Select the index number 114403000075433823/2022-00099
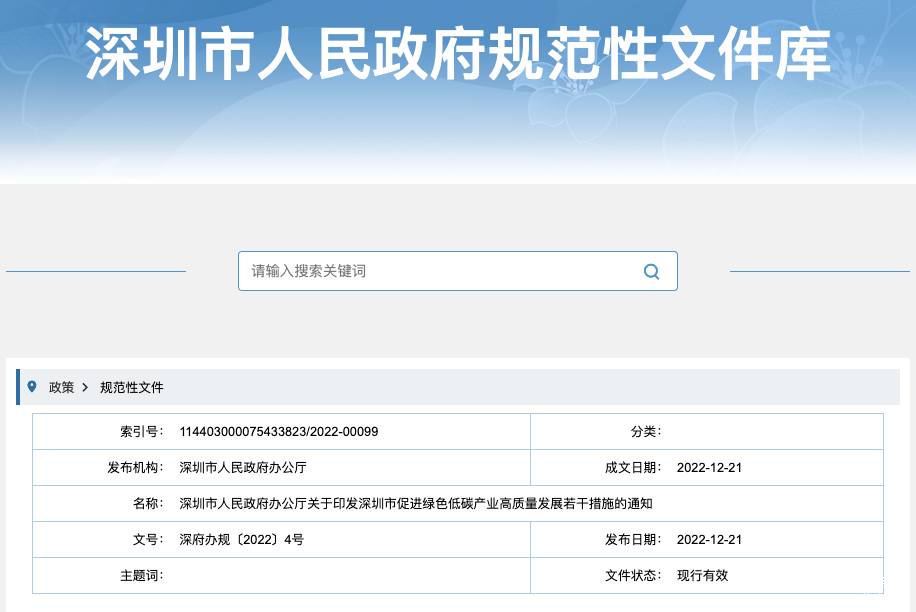Screen dimensions: 916x612 tap(278, 432)
